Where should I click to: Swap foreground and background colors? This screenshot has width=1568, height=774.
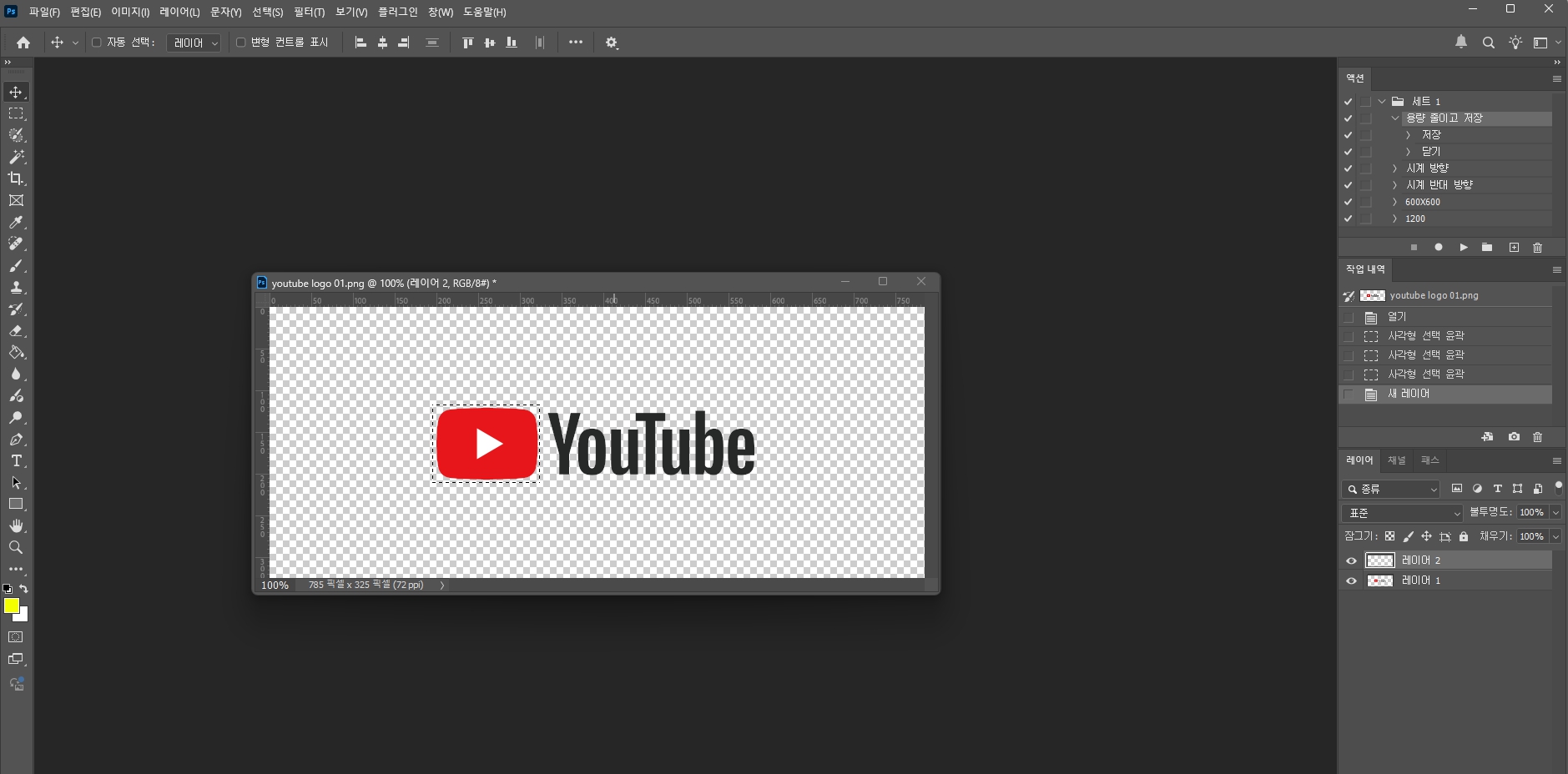pyautogui.click(x=23, y=589)
